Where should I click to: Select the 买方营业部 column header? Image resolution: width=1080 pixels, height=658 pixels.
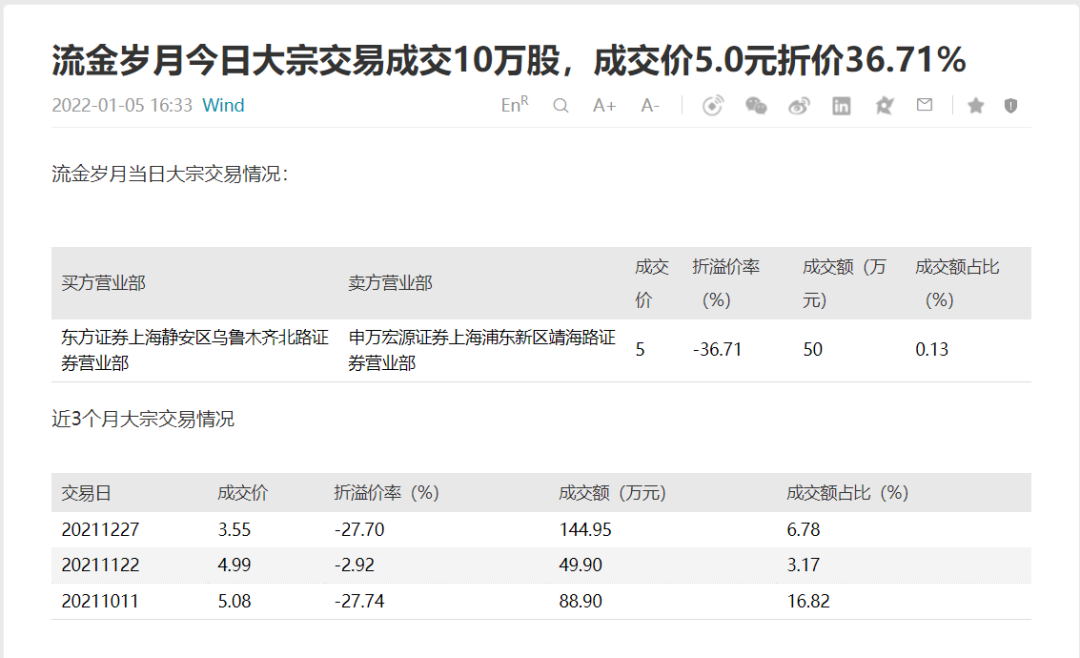(x=104, y=283)
